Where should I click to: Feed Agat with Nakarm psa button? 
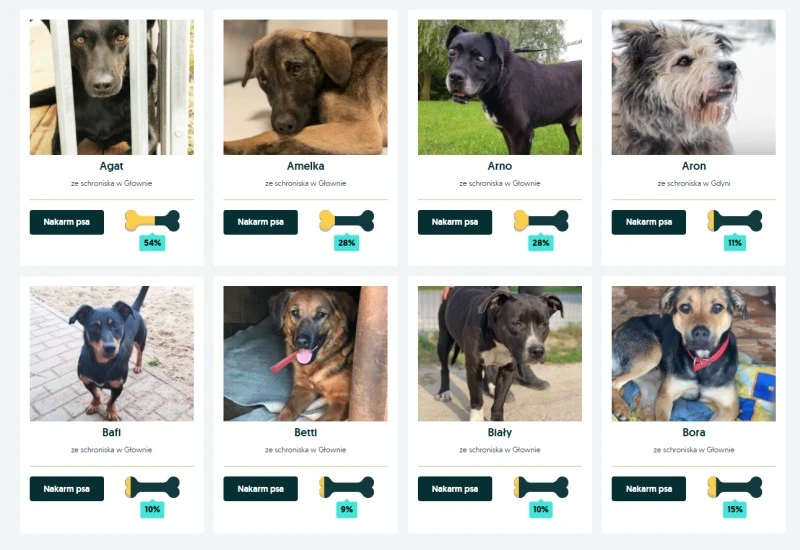(x=67, y=222)
